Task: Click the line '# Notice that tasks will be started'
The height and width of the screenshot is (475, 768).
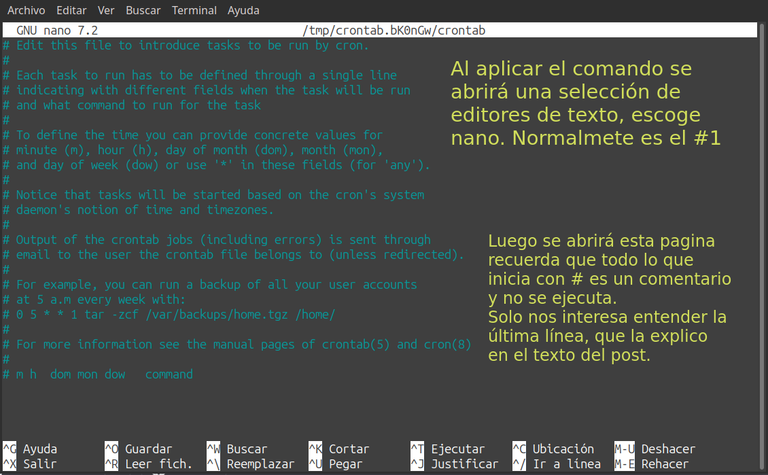Action: point(213,195)
